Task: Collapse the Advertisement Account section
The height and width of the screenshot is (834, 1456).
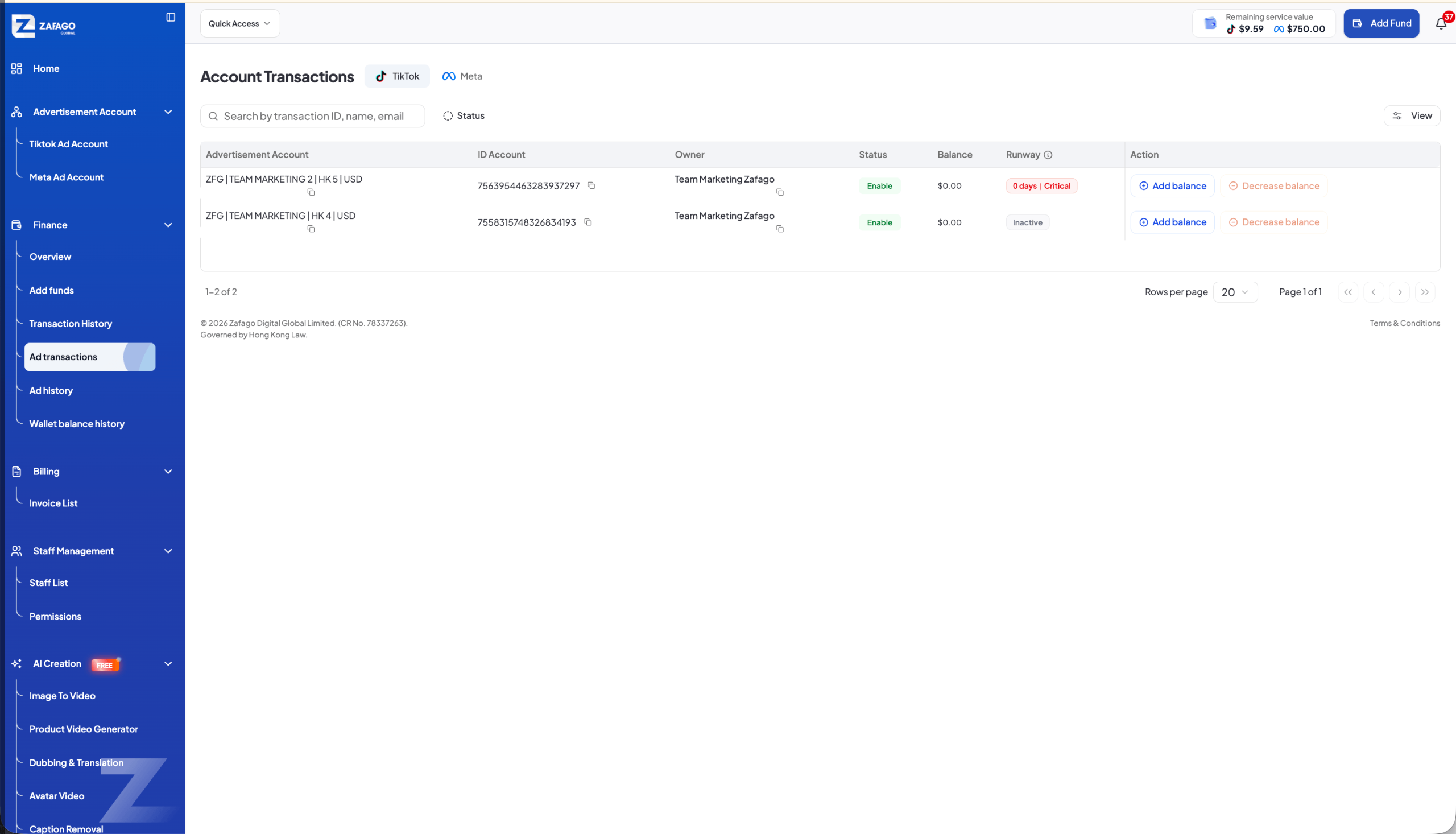Action: coord(168,112)
